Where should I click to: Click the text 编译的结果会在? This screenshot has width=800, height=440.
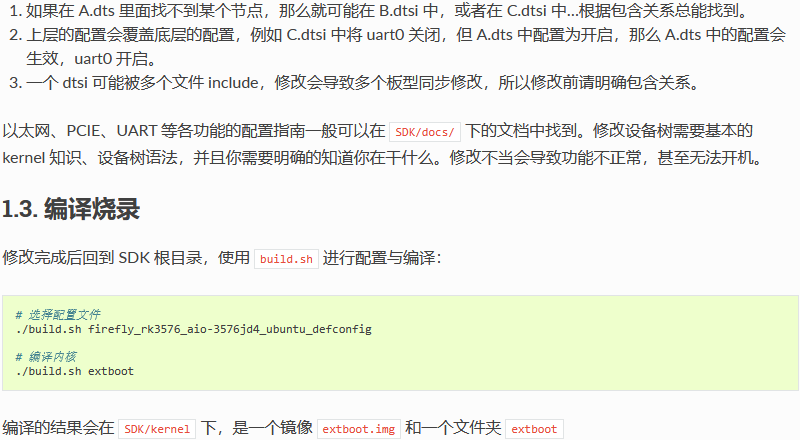(x=58, y=428)
